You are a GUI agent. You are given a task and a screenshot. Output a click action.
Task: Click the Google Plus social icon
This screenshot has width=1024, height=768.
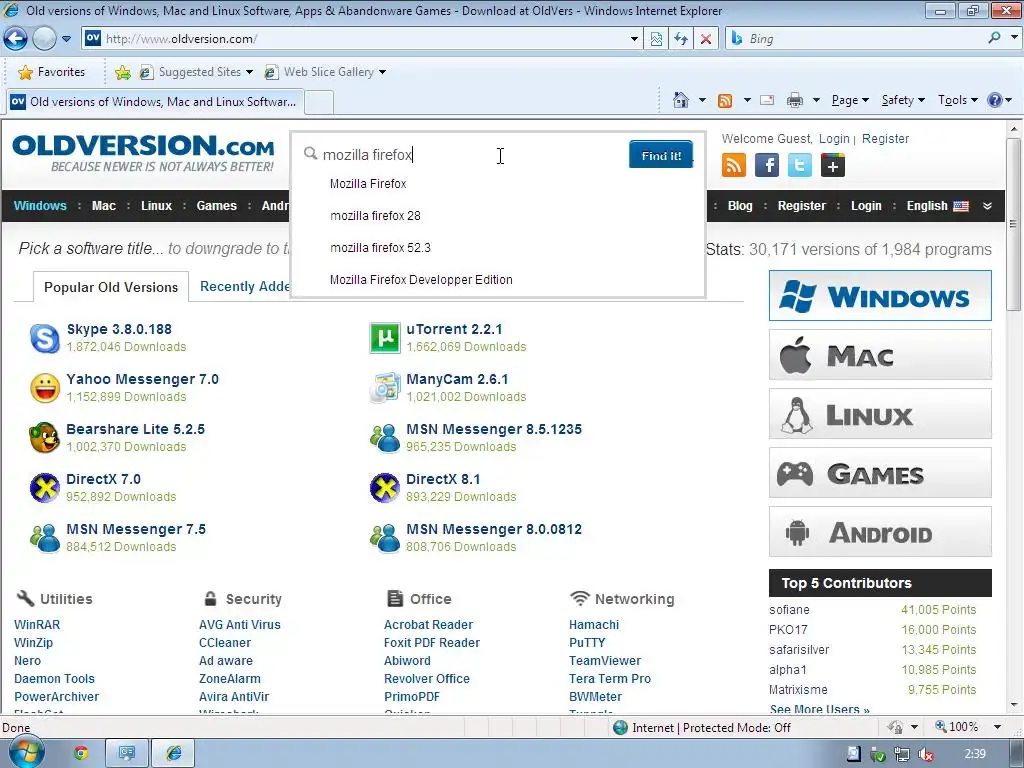pyautogui.click(x=833, y=165)
